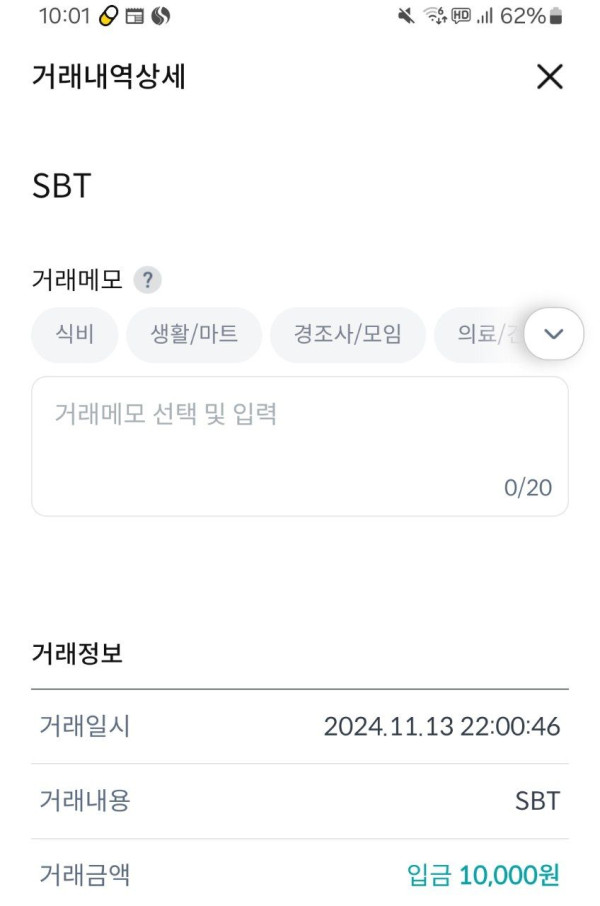Screen dimensions: 600x906
Task: Tap the HD call indicator icon
Action: (461, 16)
